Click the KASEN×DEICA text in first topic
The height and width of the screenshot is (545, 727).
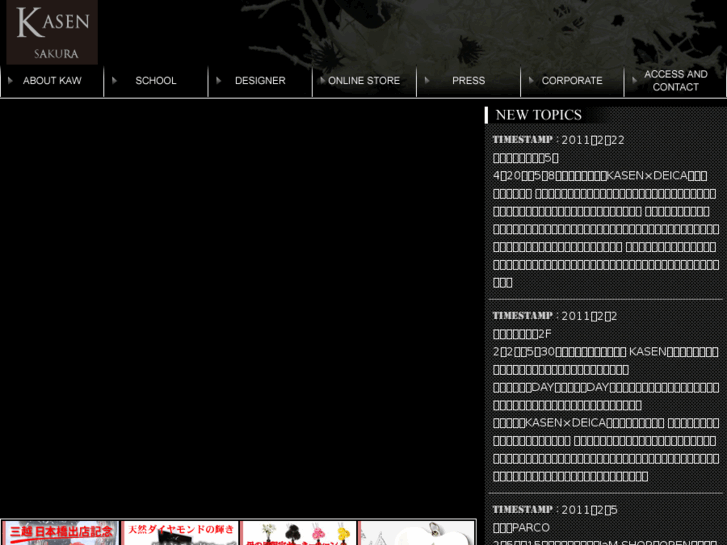647,176
